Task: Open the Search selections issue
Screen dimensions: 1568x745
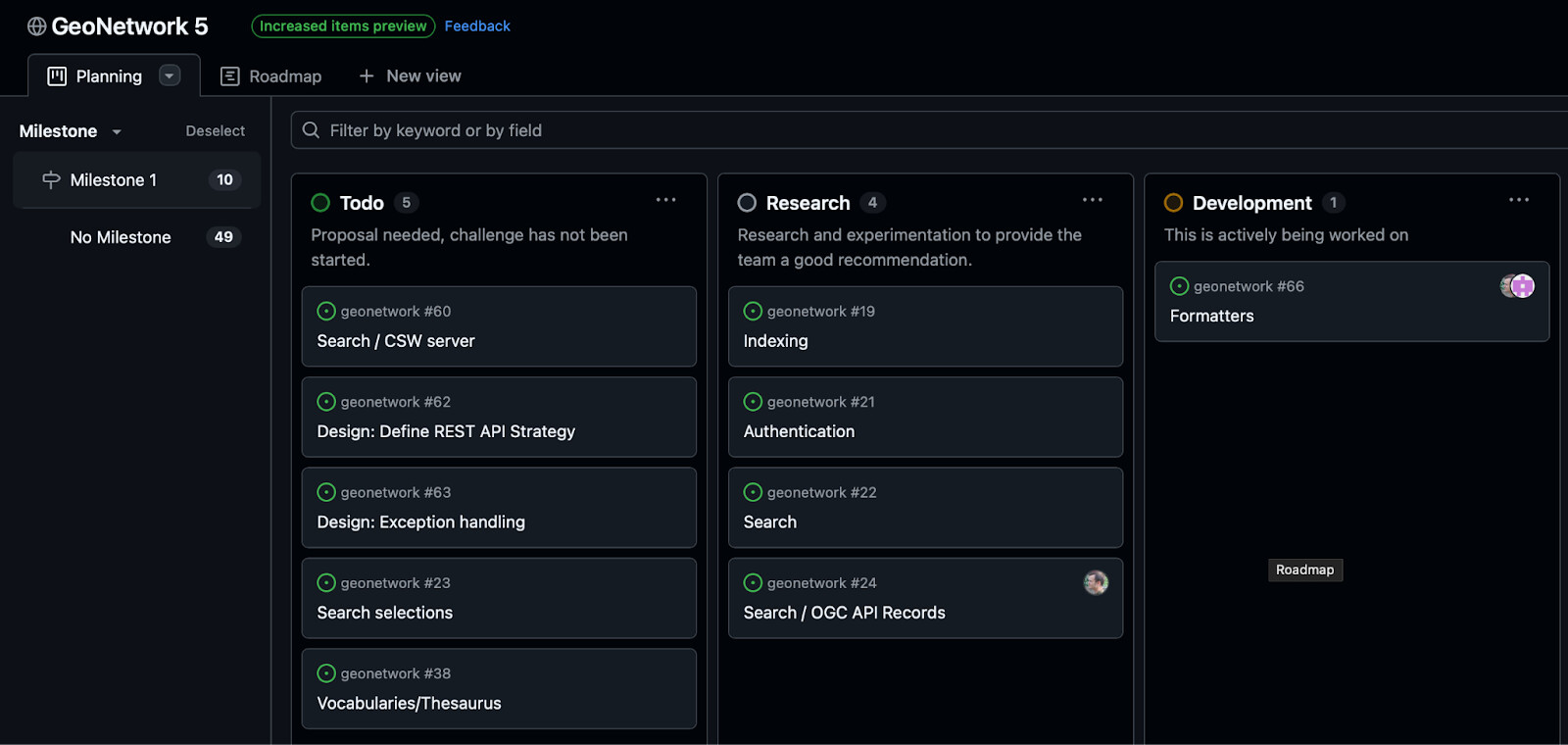Action: [x=385, y=613]
